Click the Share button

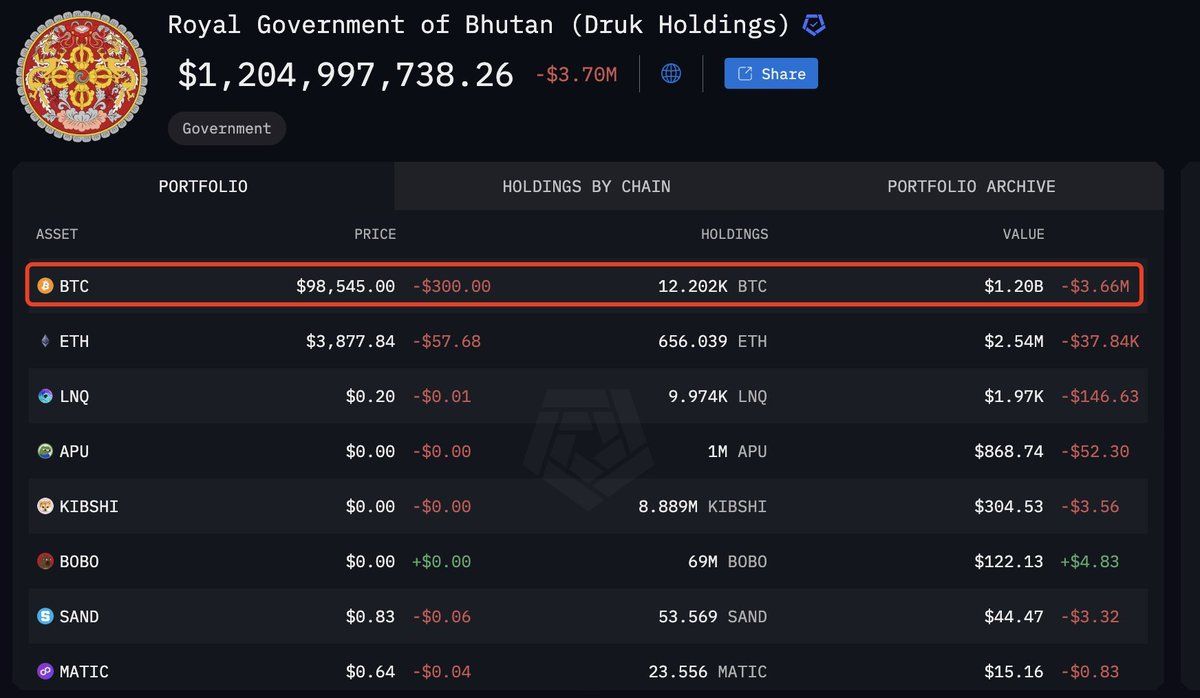[771, 73]
